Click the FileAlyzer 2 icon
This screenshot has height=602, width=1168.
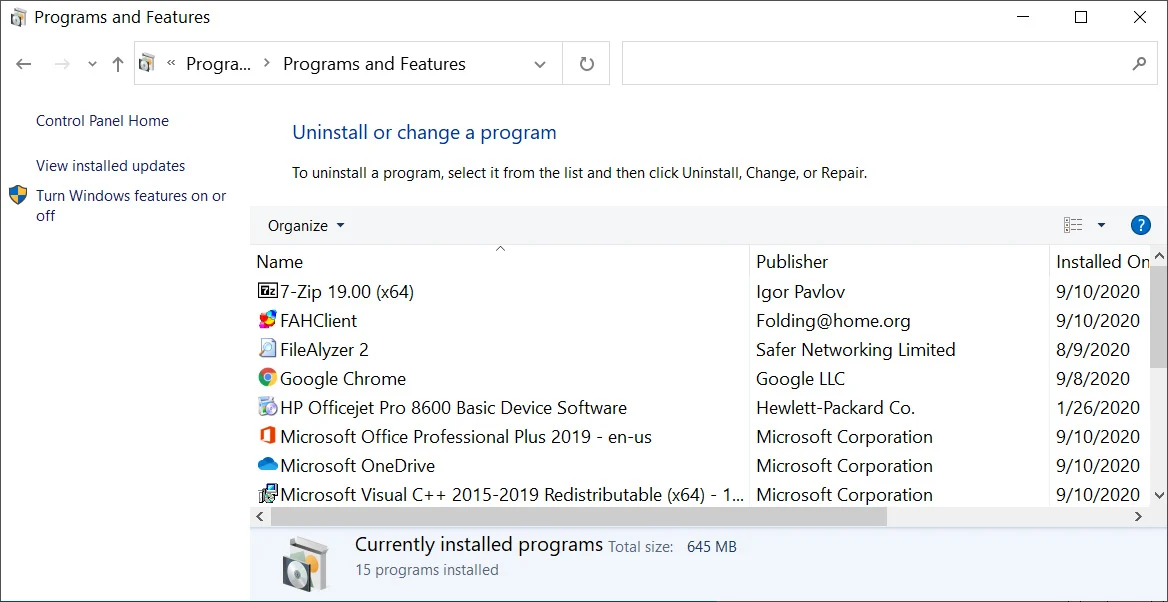[x=267, y=349]
